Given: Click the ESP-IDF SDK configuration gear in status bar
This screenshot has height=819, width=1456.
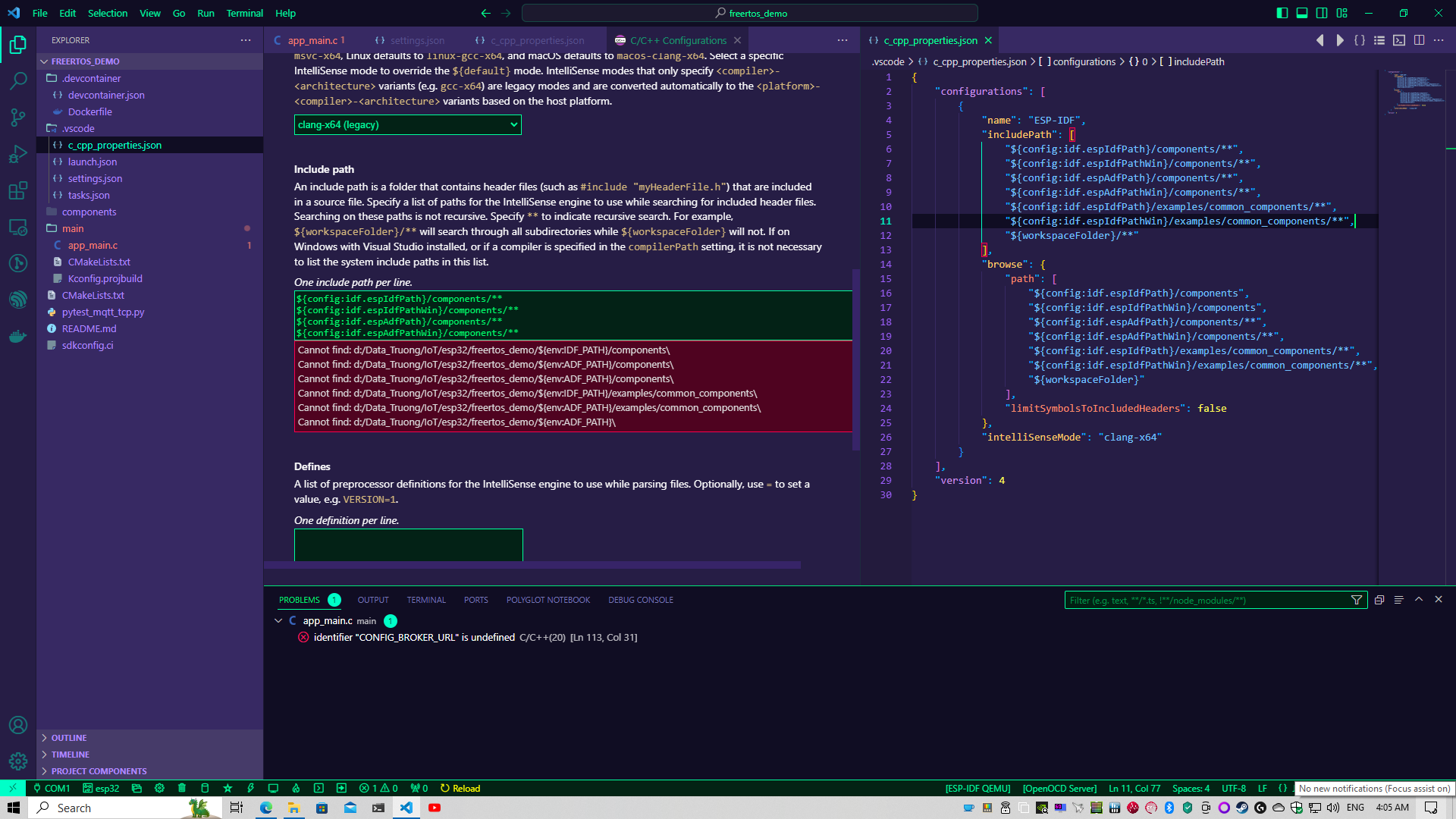Looking at the screenshot, I should pos(159,788).
